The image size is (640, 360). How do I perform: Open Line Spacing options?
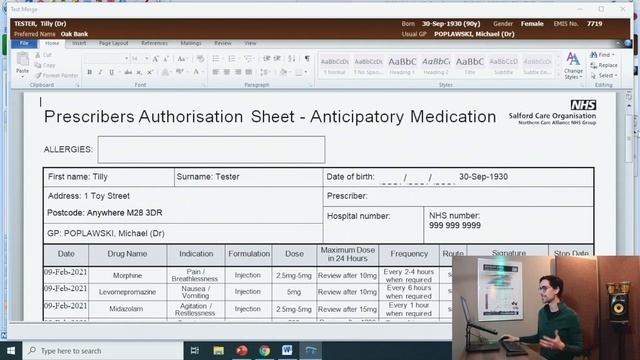tap(264, 72)
